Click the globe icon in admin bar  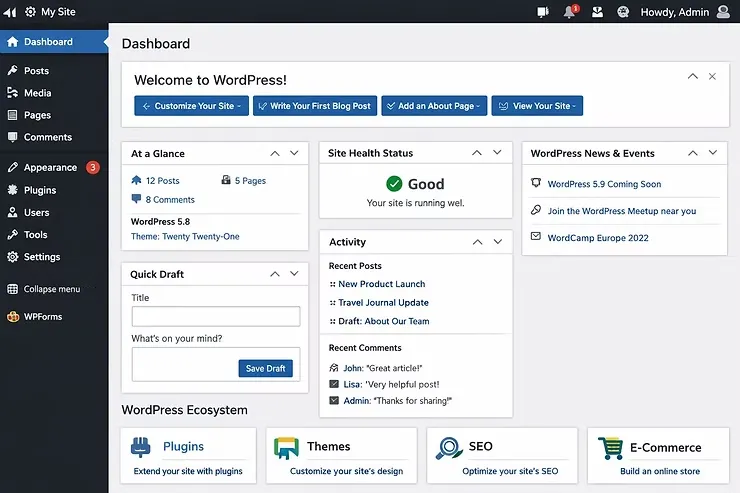pos(623,12)
